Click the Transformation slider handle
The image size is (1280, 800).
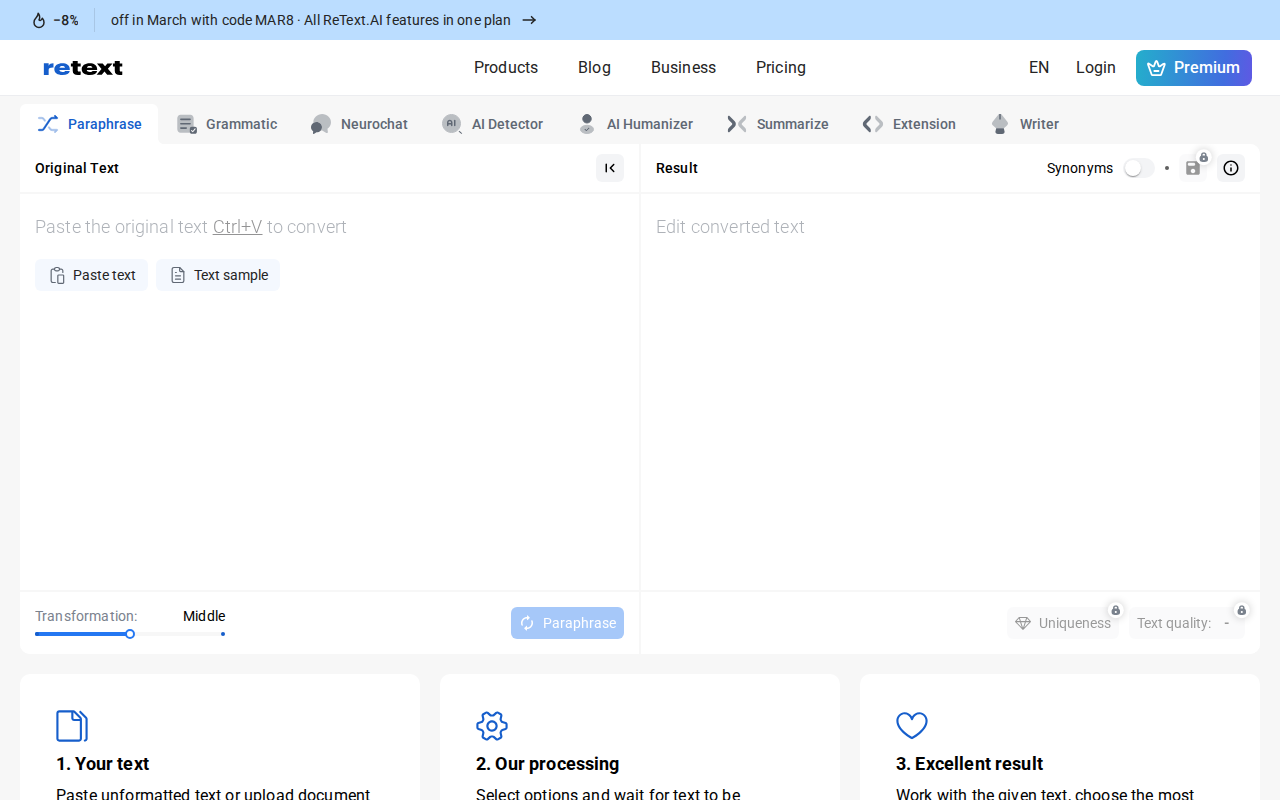pos(130,634)
